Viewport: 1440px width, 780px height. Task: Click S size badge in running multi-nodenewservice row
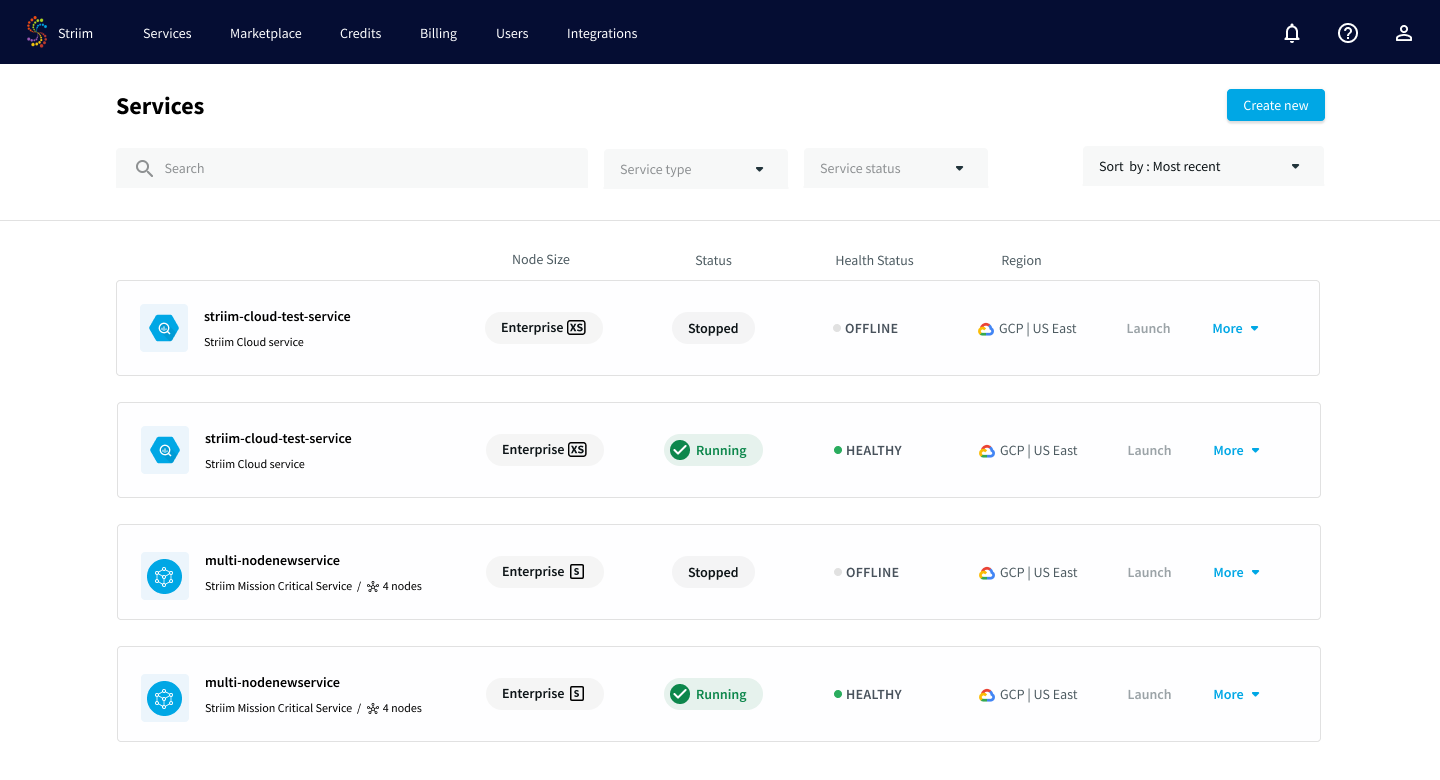pos(577,693)
